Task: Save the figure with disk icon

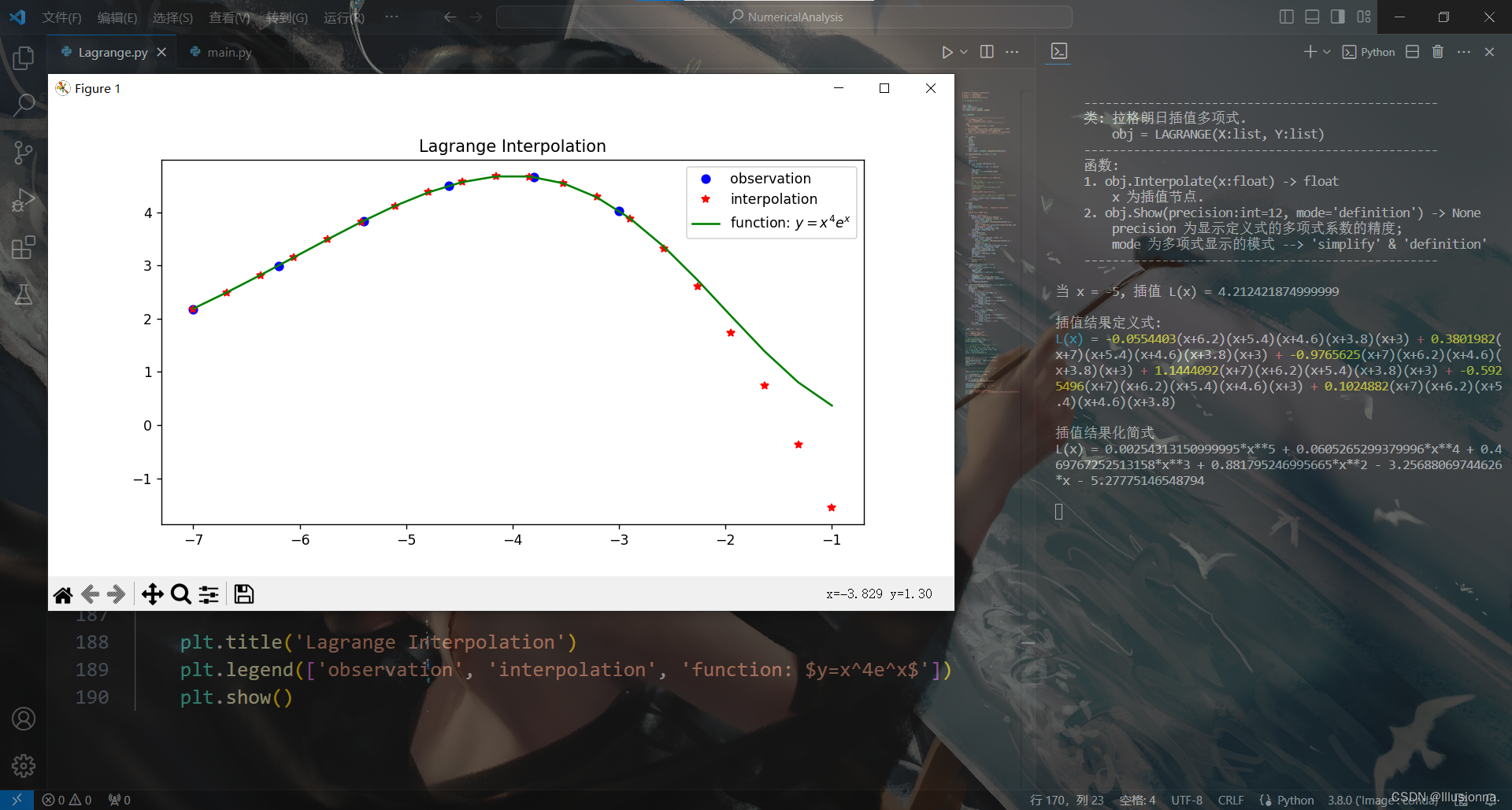Action: click(x=244, y=594)
